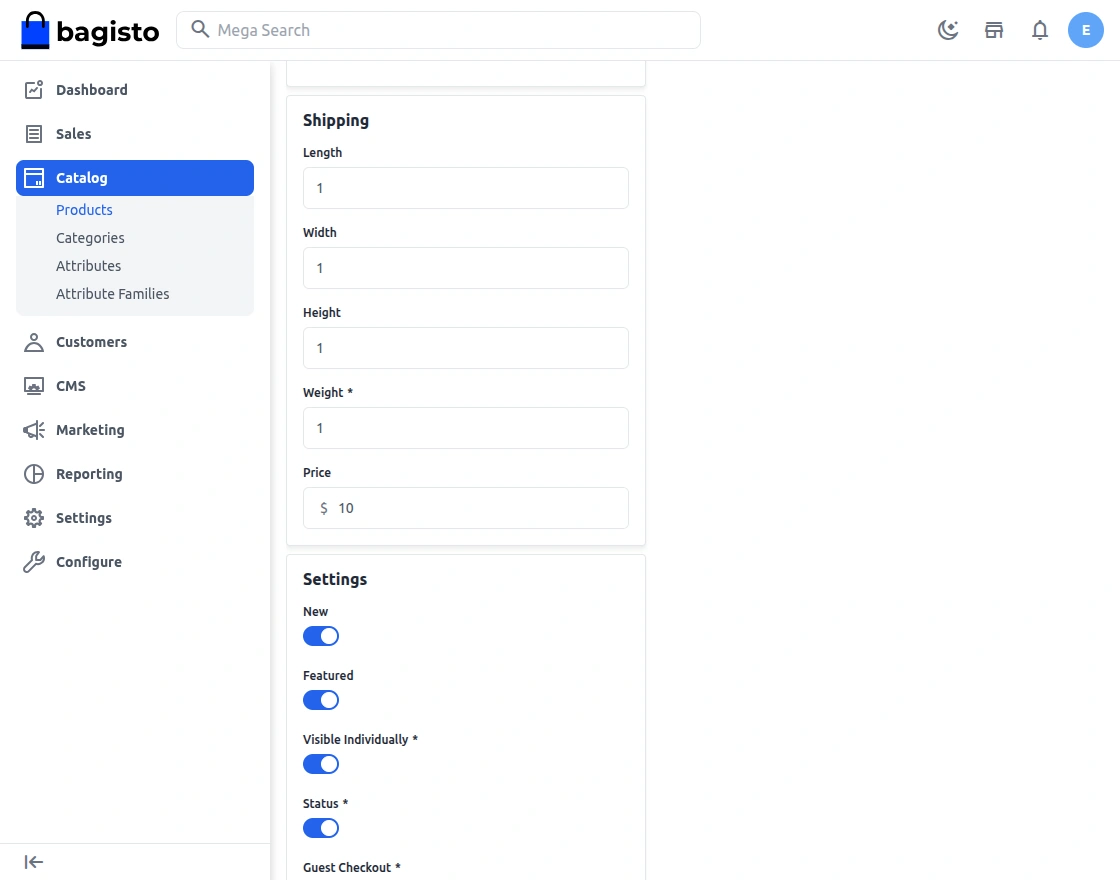Toggle the product Status switch

click(321, 828)
